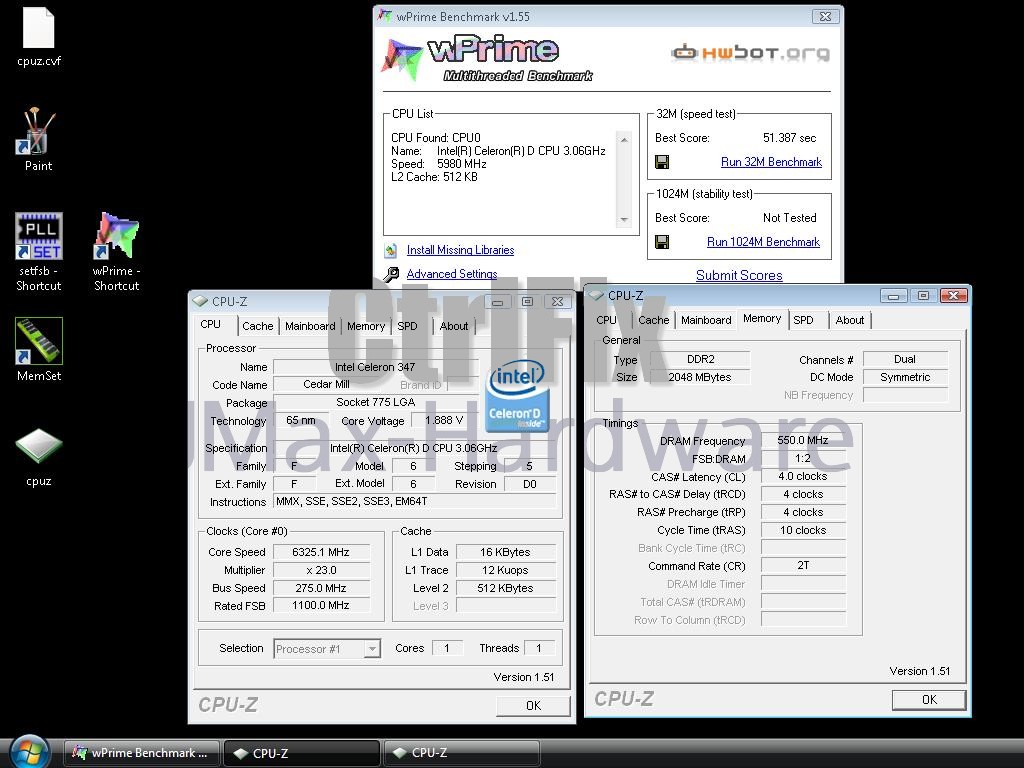
Task: Click the save icon under 1024M stability test
Action: click(x=662, y=242)
